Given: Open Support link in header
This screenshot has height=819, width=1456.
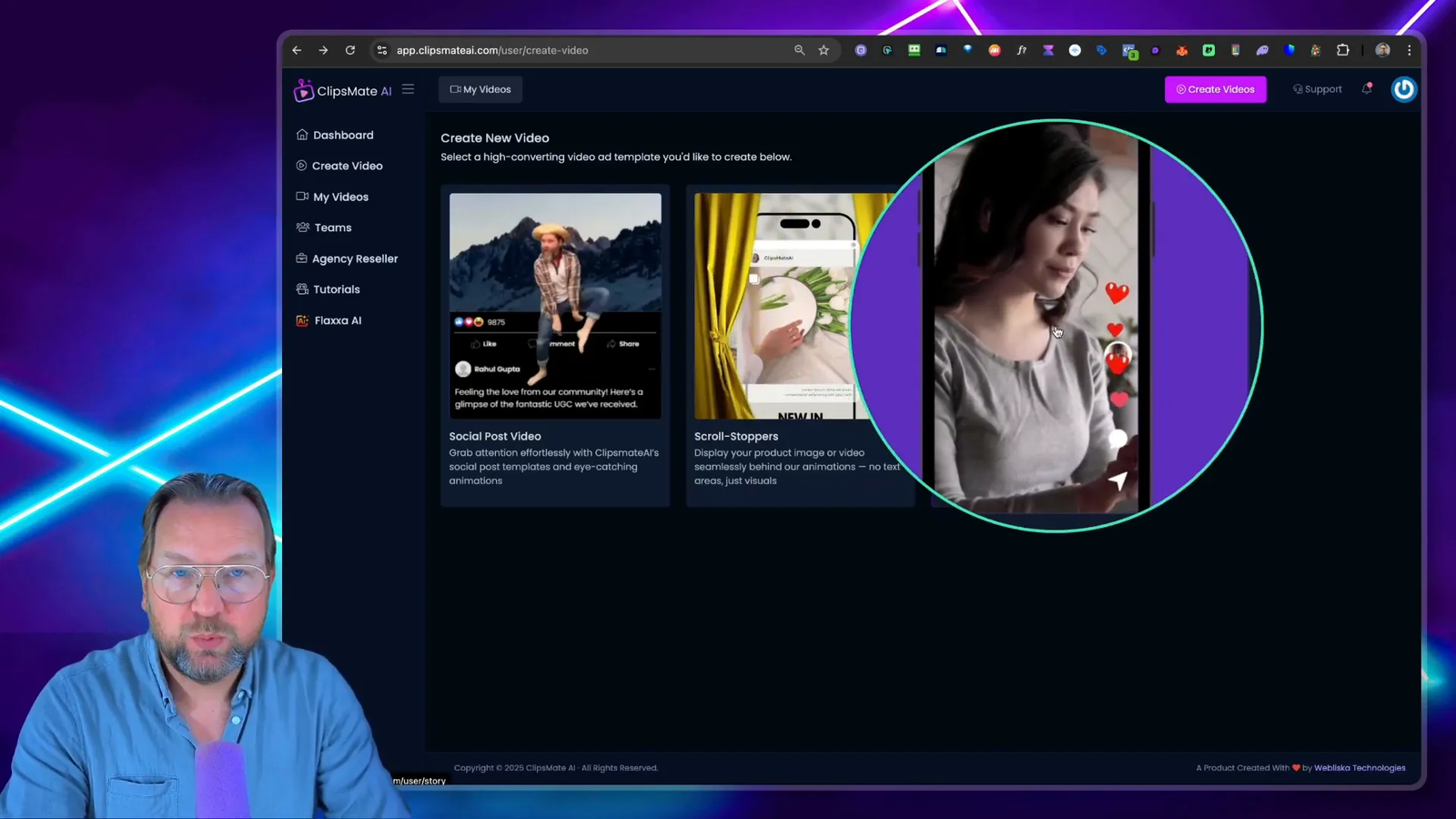Looking at the screenshot, I should coord(1318,89).
